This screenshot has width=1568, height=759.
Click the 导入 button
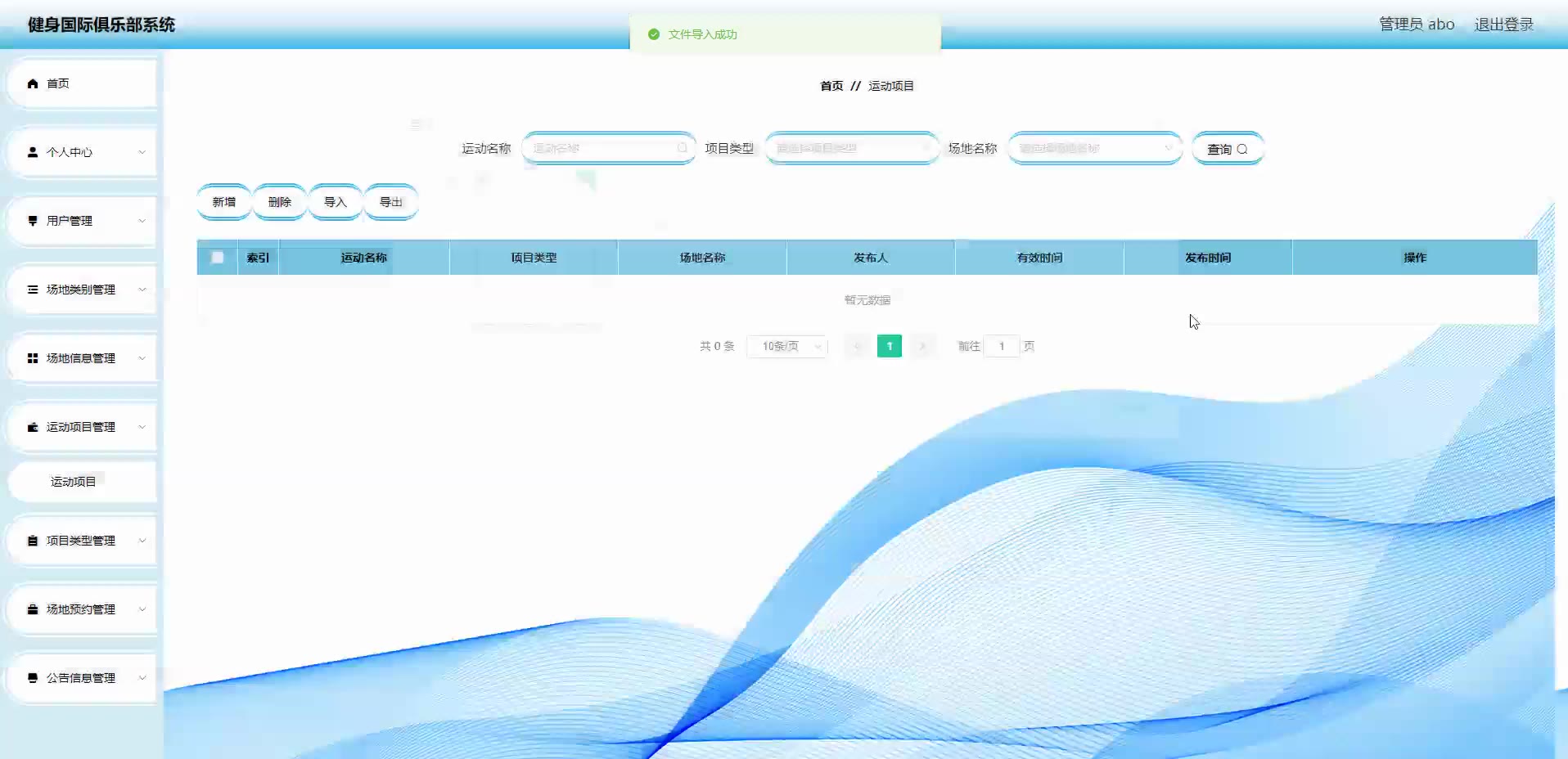click(x=336, y=202)
